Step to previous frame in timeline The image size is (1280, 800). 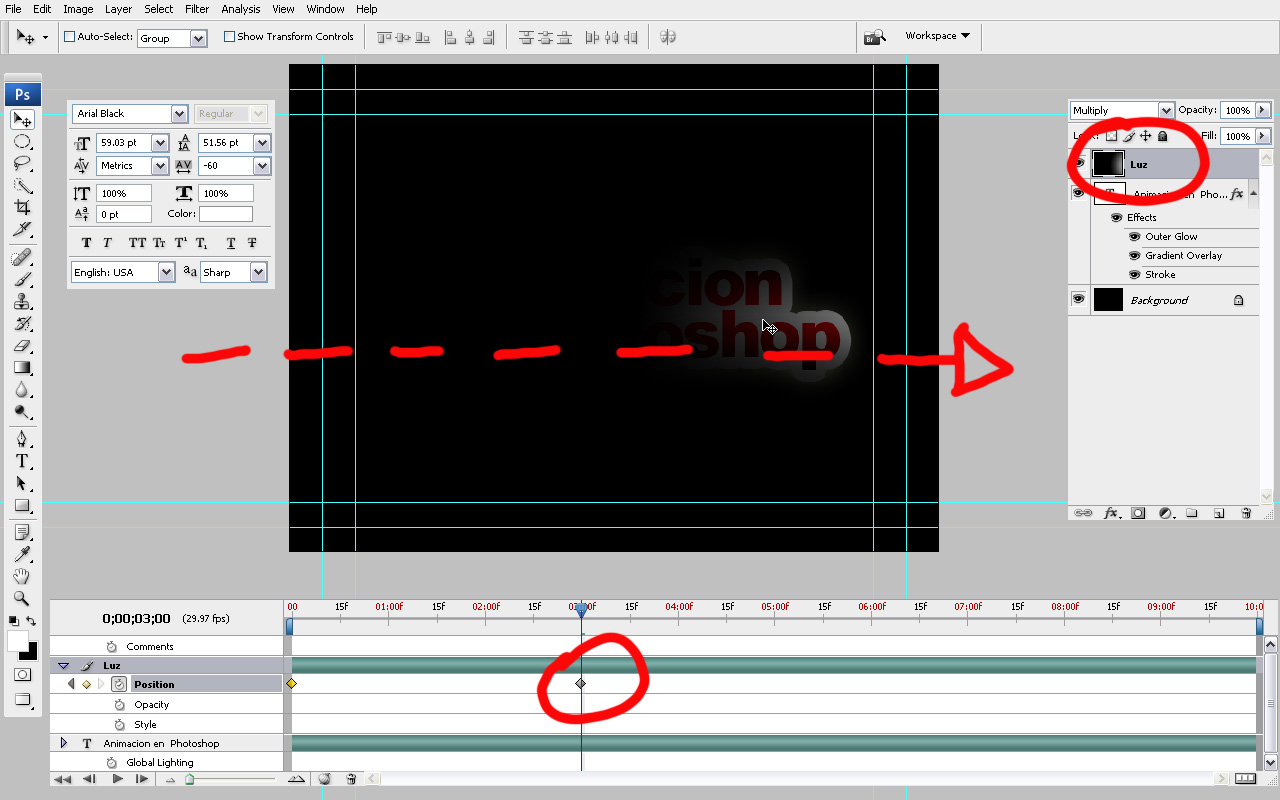90,779
